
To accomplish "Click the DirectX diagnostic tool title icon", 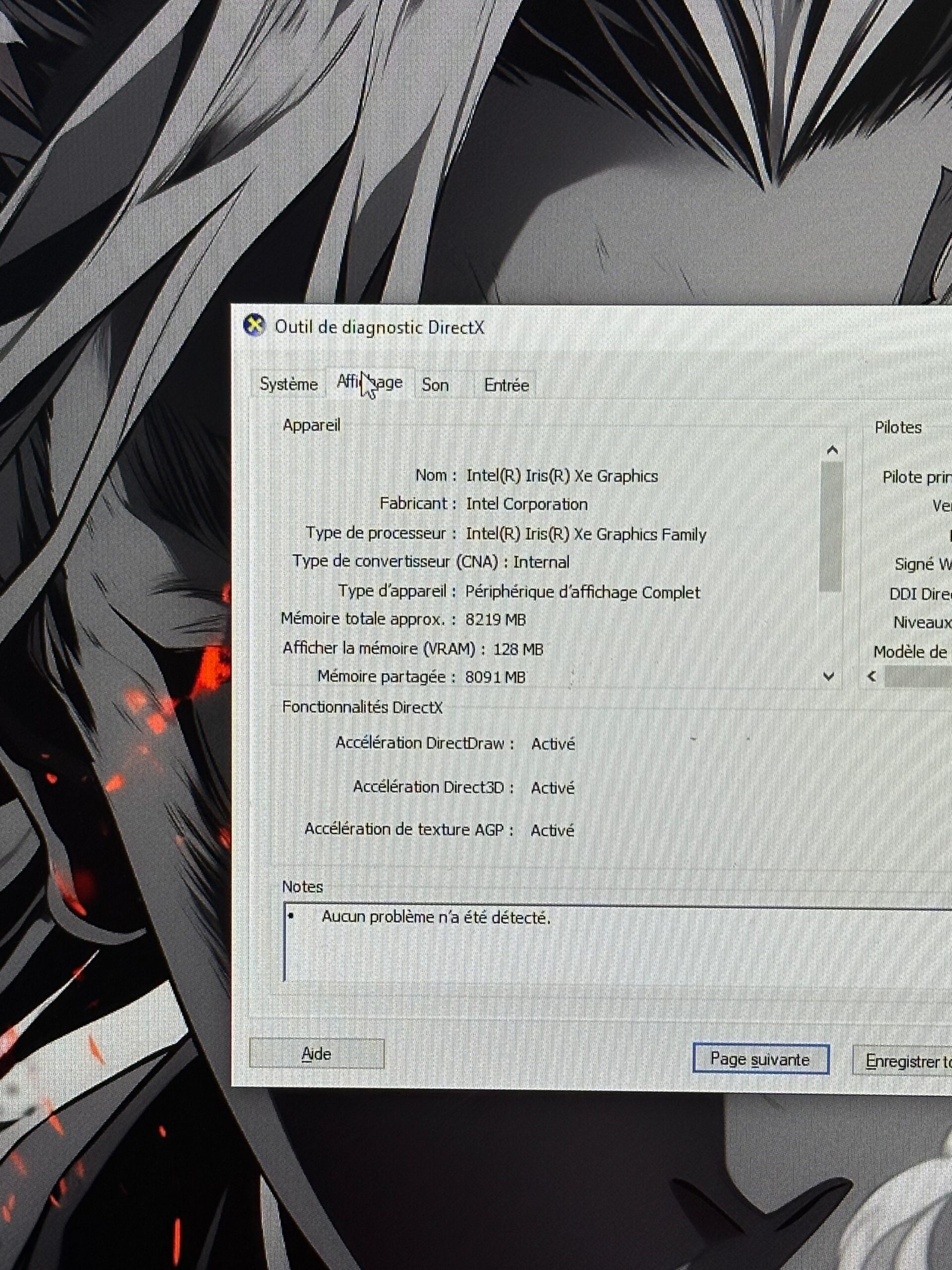I will pyautogui.click(x=254, y=325).
